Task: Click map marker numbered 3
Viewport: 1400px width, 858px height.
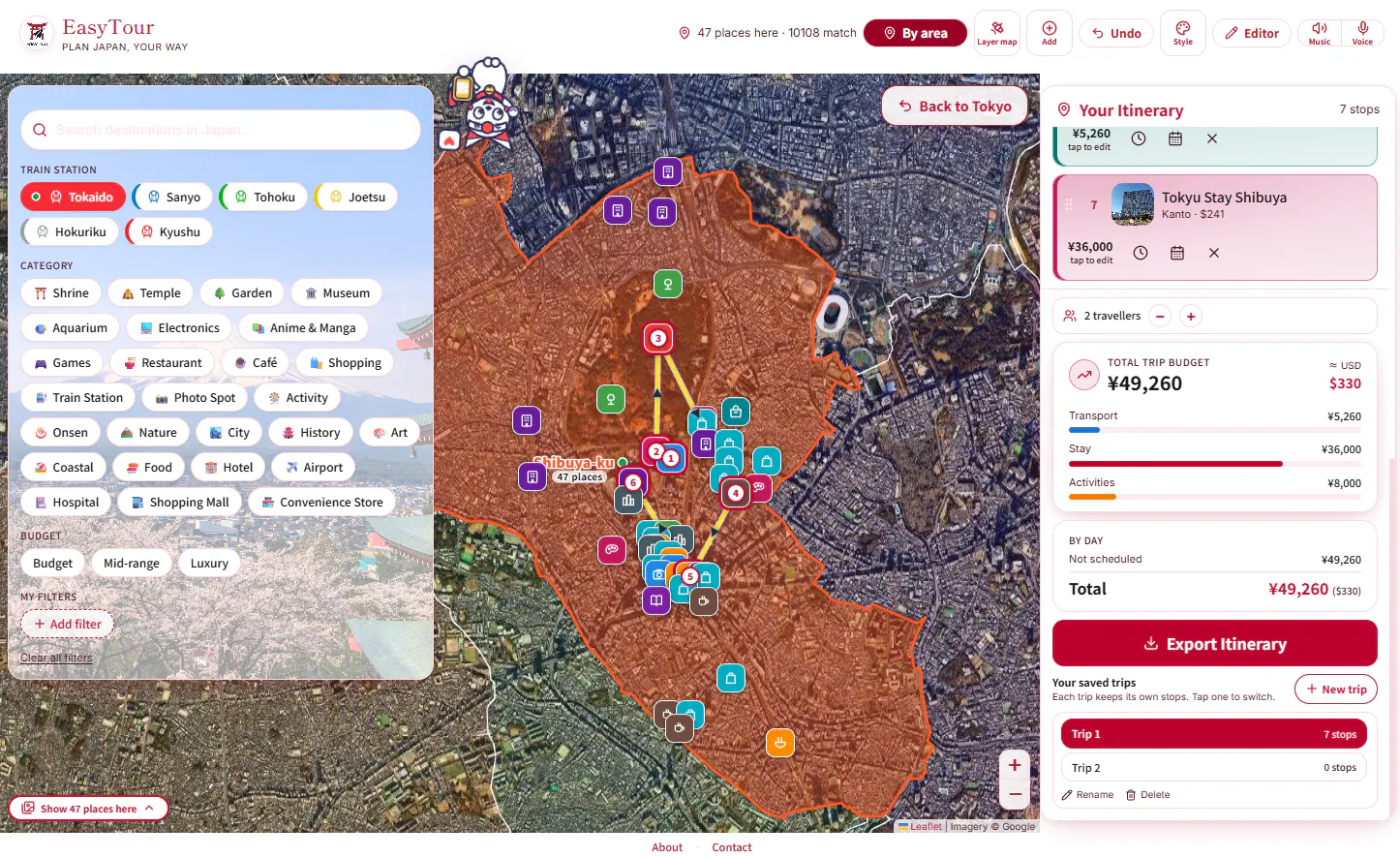Action: pos(658,338)
